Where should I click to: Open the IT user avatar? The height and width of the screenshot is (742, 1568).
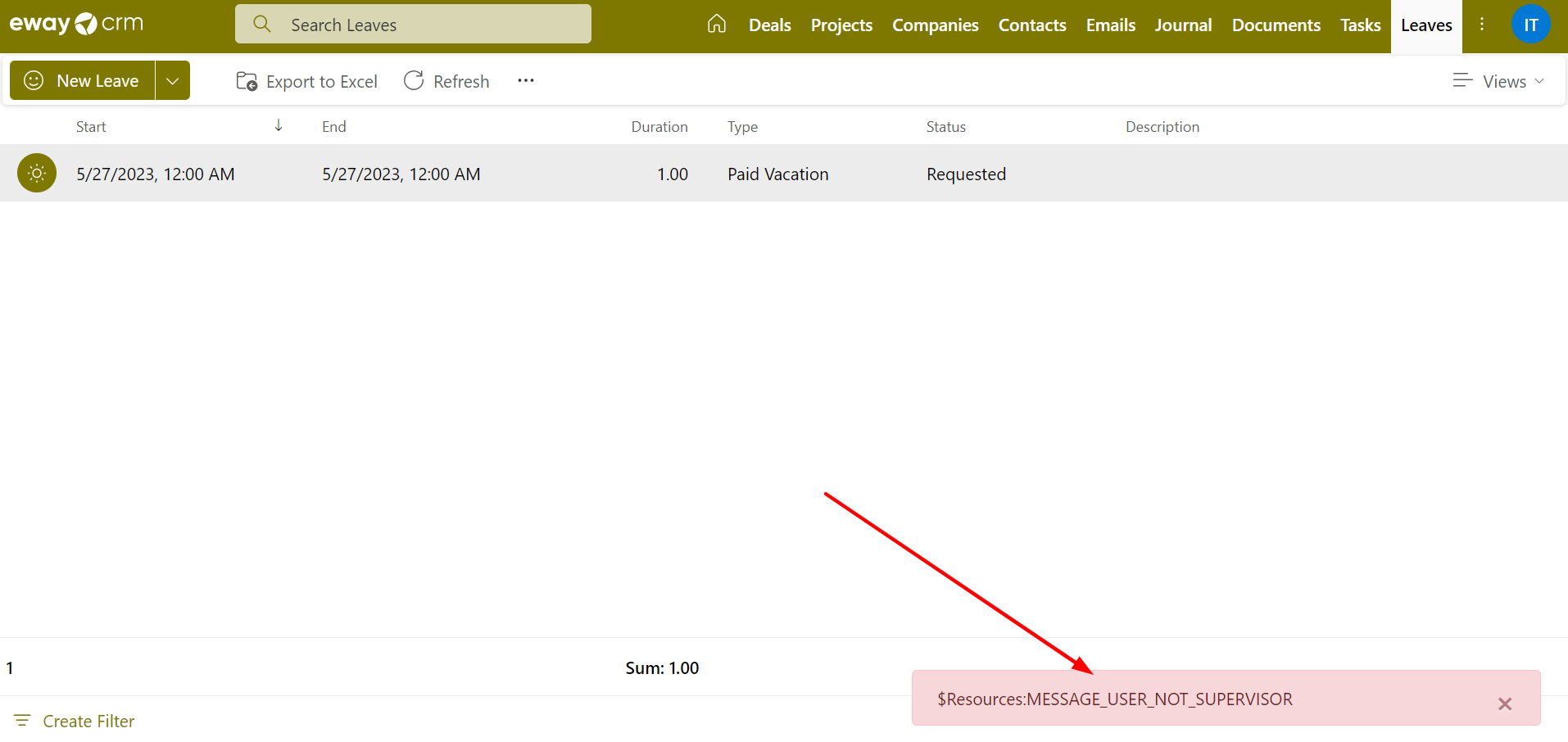click(x=1530, y=25)
